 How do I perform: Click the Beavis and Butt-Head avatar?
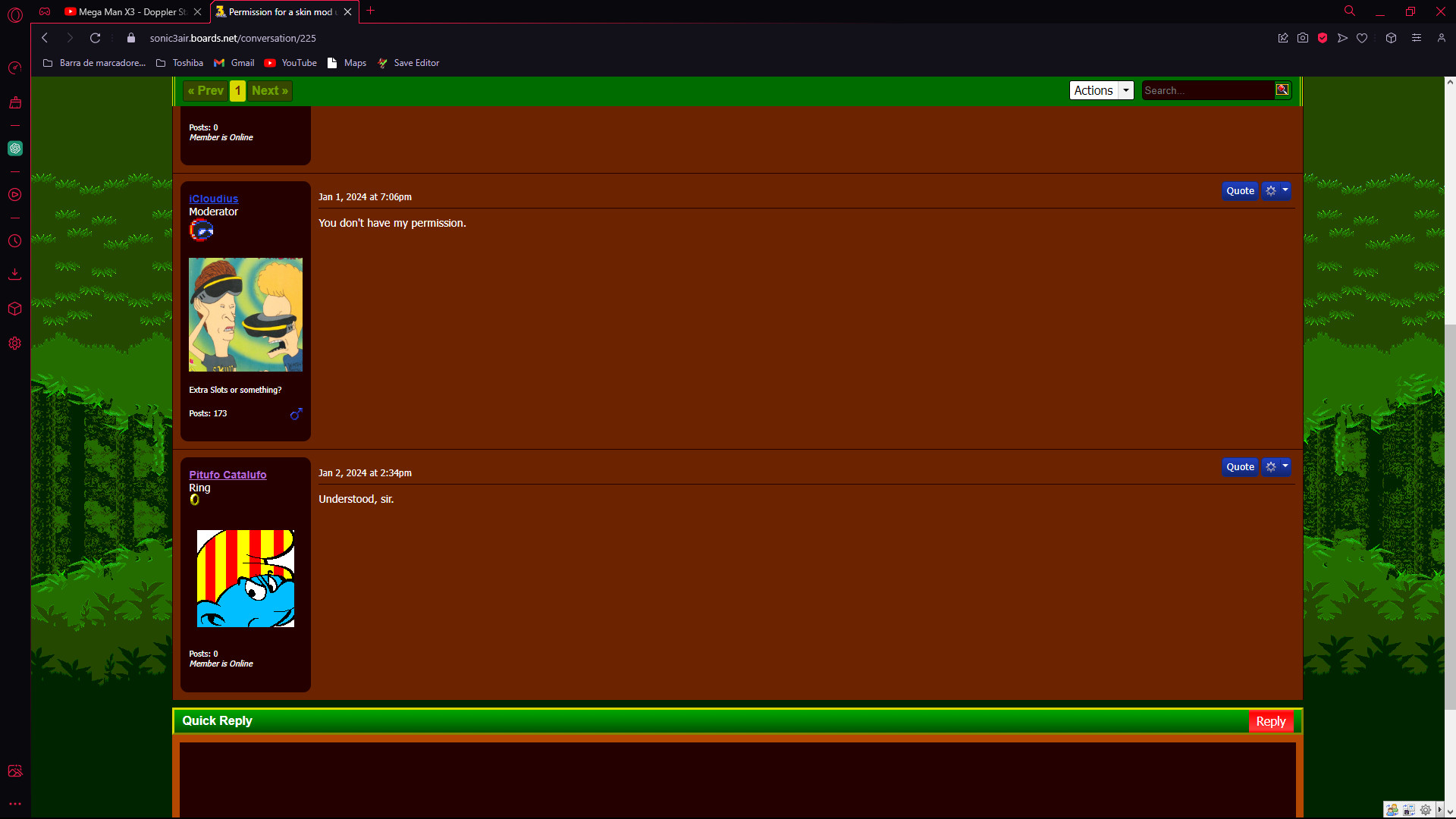[245, 315]
